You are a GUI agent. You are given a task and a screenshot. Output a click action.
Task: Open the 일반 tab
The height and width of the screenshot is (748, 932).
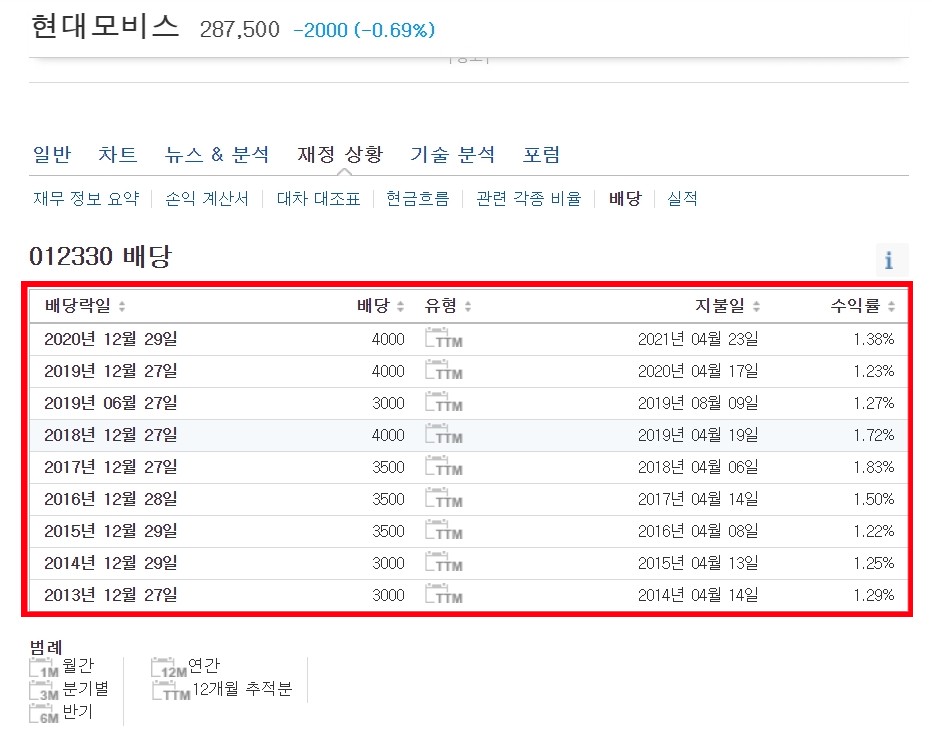(x=52, y=155)
